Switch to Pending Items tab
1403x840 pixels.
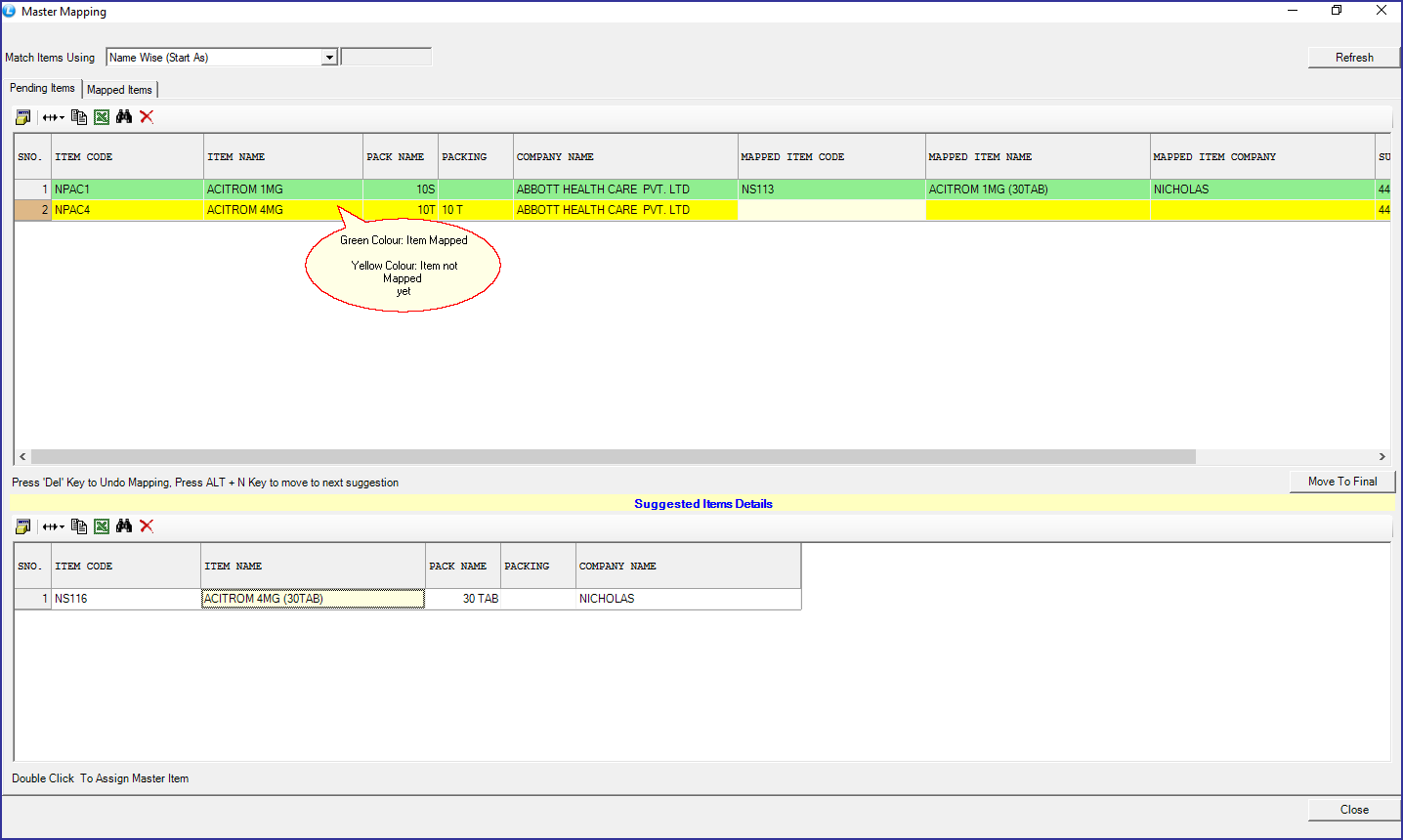click(42, 88)
